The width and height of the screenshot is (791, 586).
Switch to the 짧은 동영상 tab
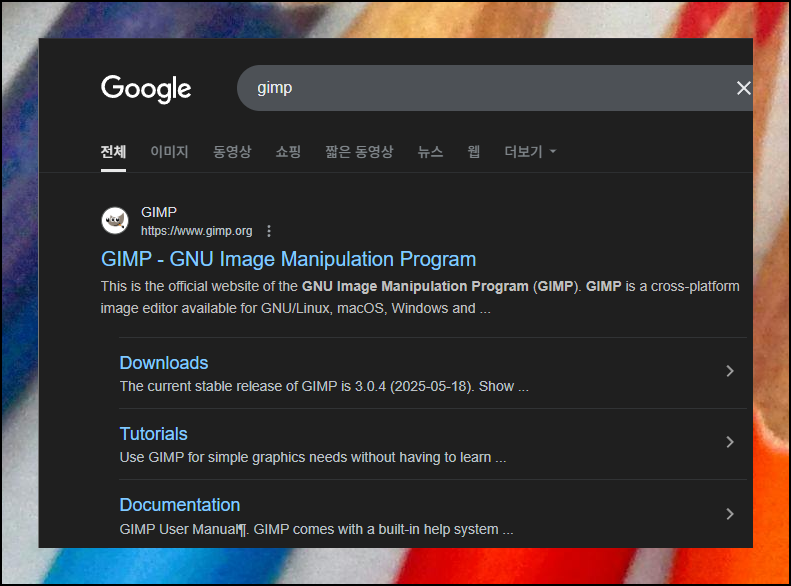pos(359,152)
